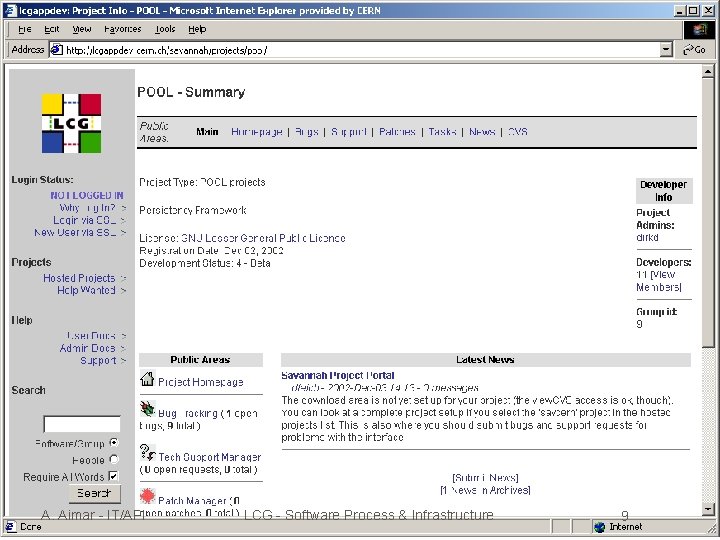Open the Favorites menu

click(123, 29)
